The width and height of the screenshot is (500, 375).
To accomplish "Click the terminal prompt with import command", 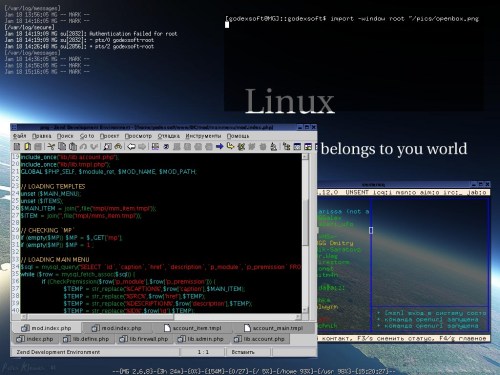I will [x=352, y=19].
